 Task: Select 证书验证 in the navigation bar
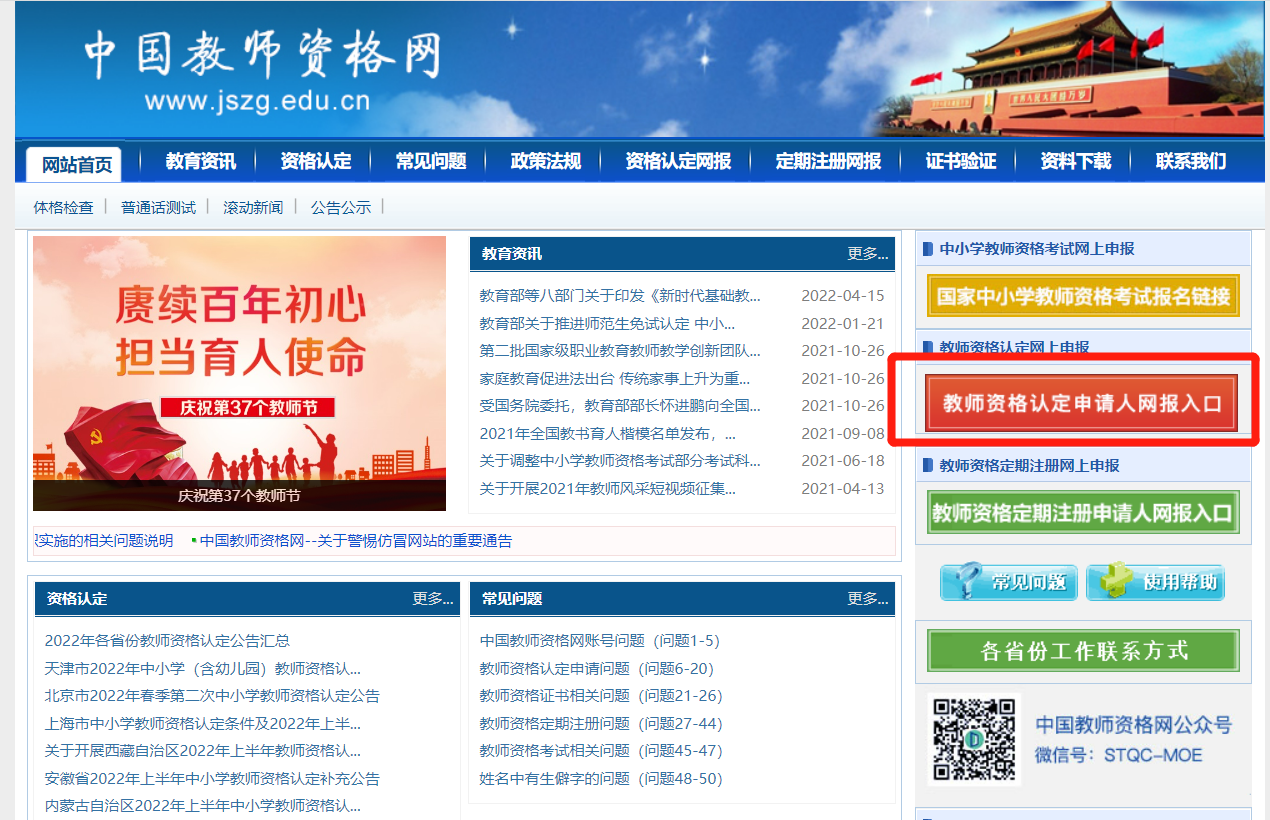point(960,161)
